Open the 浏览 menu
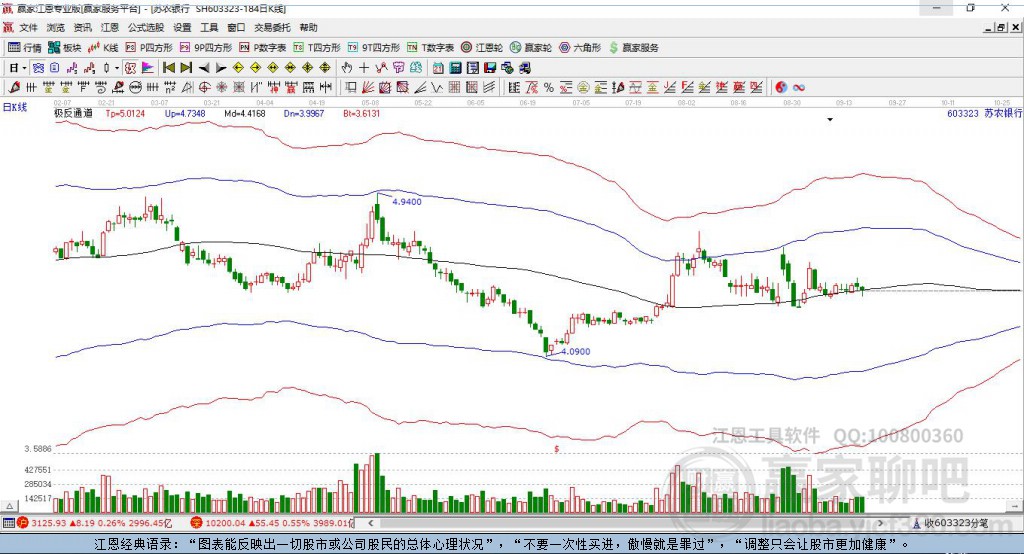Screen dimensions: 1024x554 [x=56, y=27]
